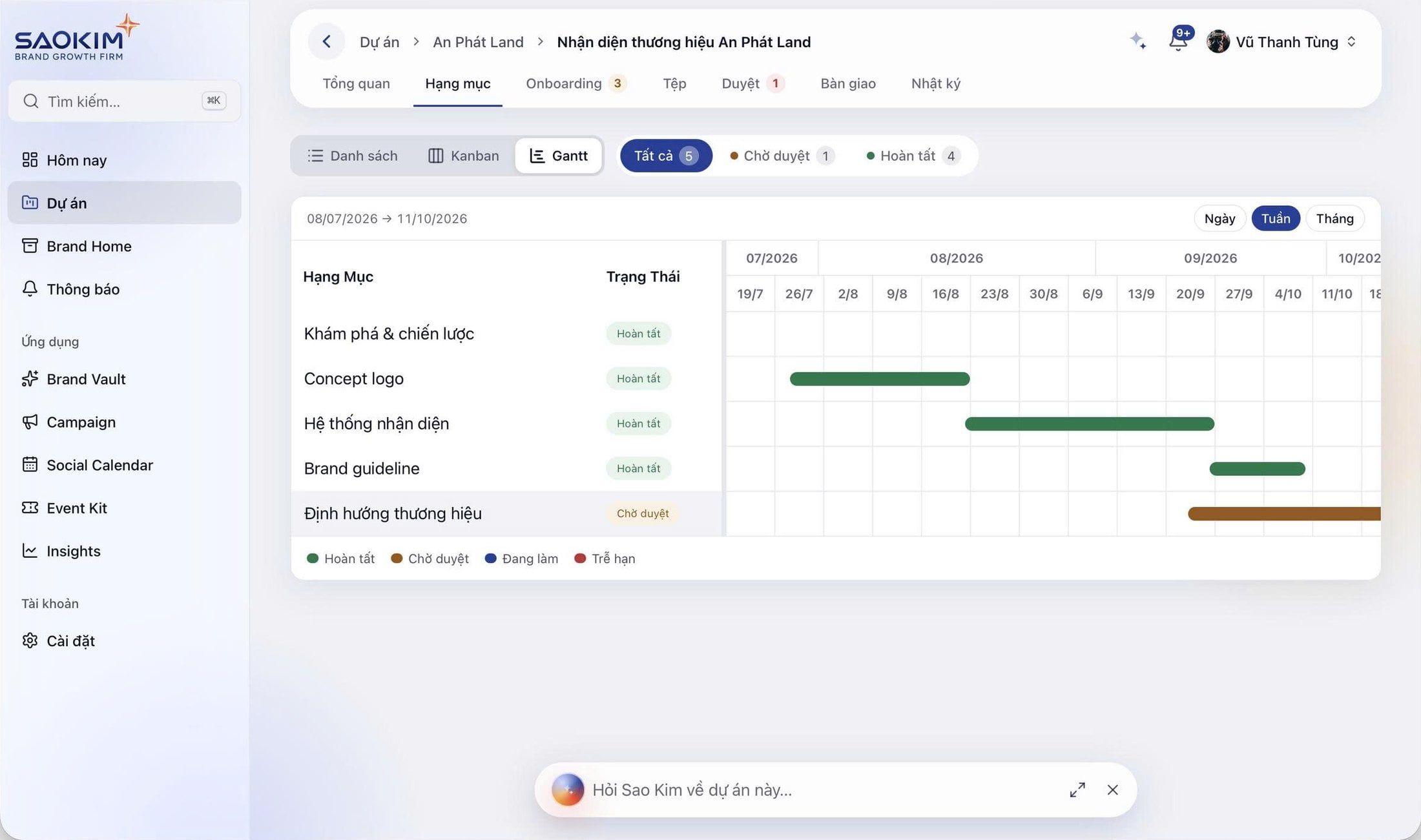Open Thông báo in sidebar
1421x840 pixels.
(124, 289)
